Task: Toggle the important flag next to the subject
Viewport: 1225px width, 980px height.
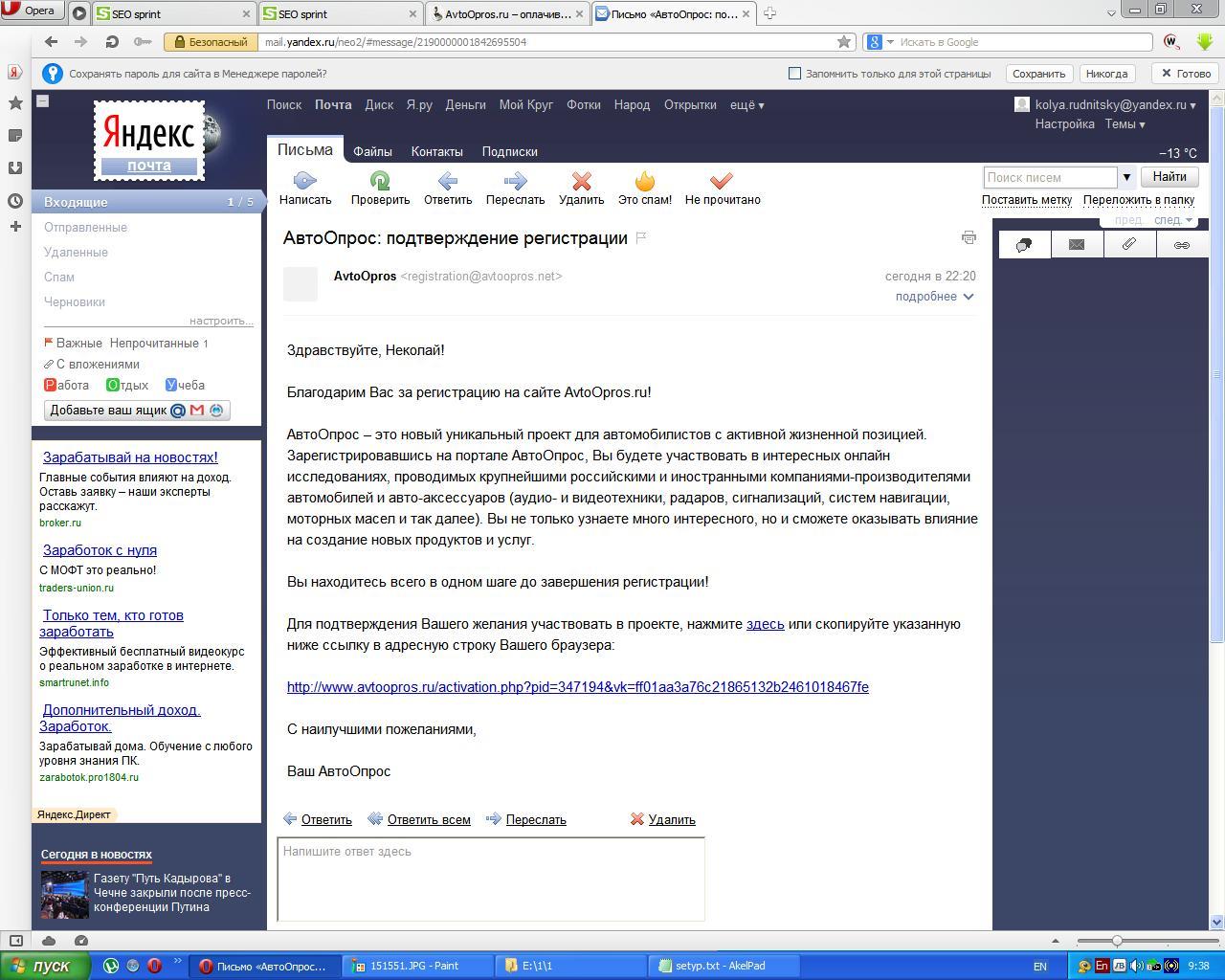Action: [641, 237]
